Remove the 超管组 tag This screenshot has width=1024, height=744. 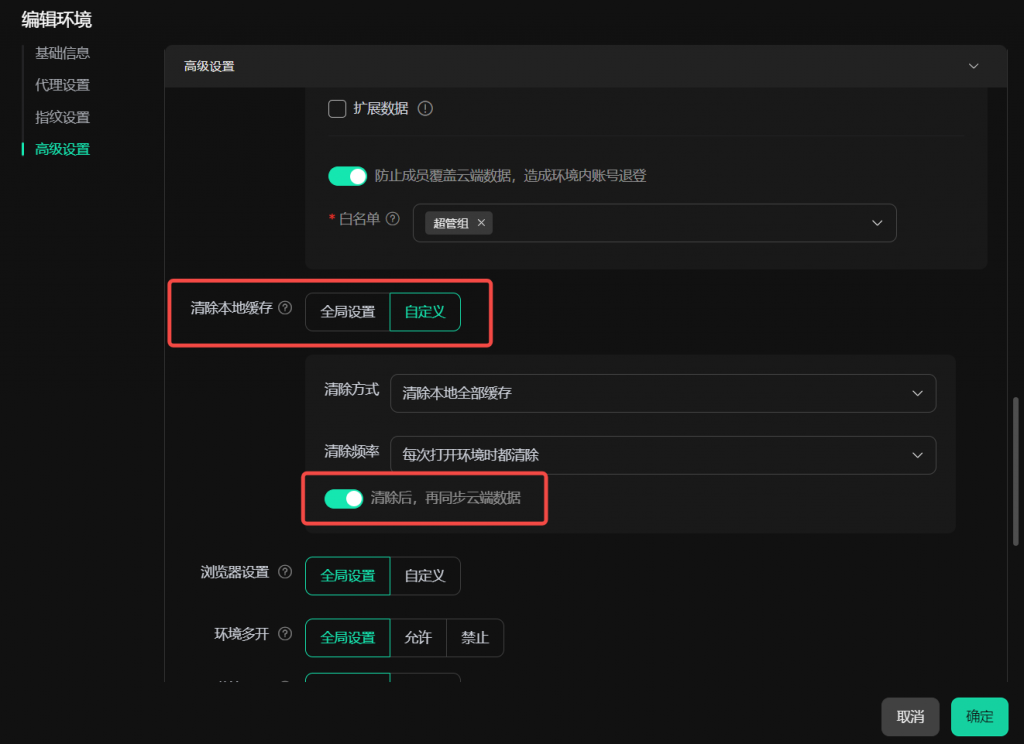(x=481, y=223)
